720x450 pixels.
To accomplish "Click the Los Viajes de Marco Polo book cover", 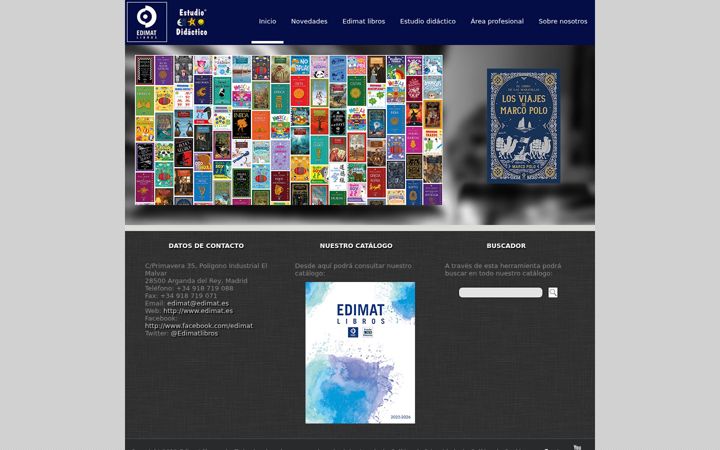I will coord(523,126).
